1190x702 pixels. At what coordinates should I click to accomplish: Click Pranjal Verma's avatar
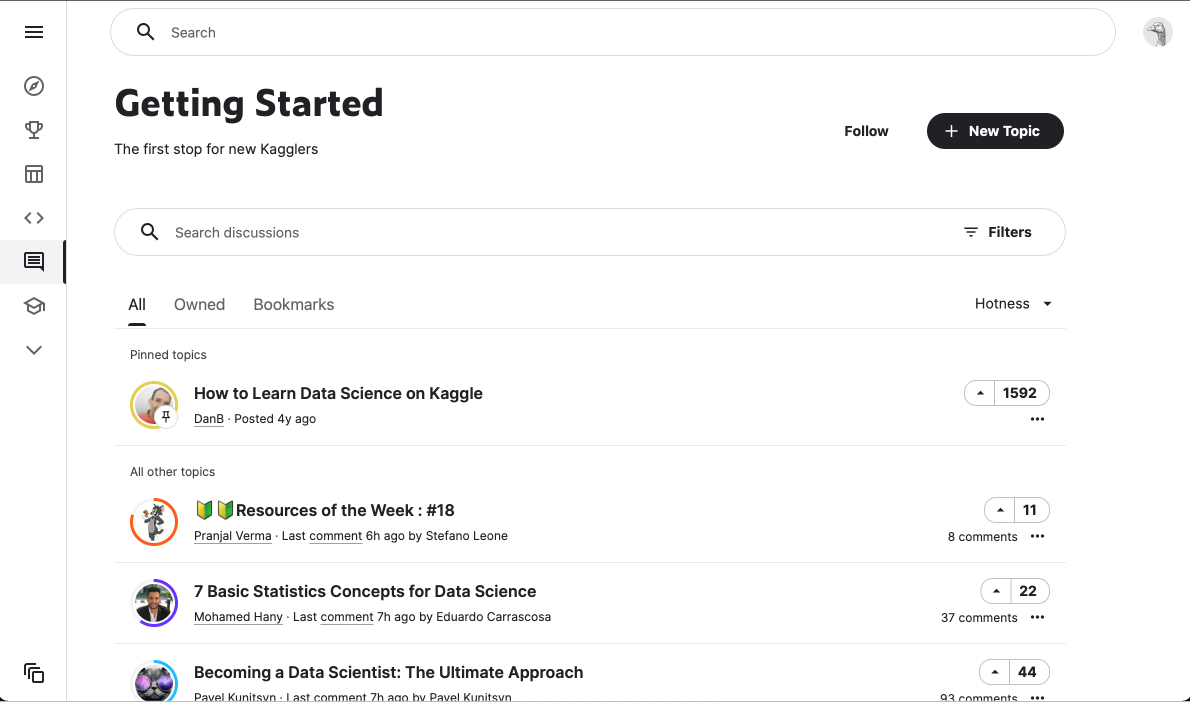pyautogui.click(x=154, y=522)
